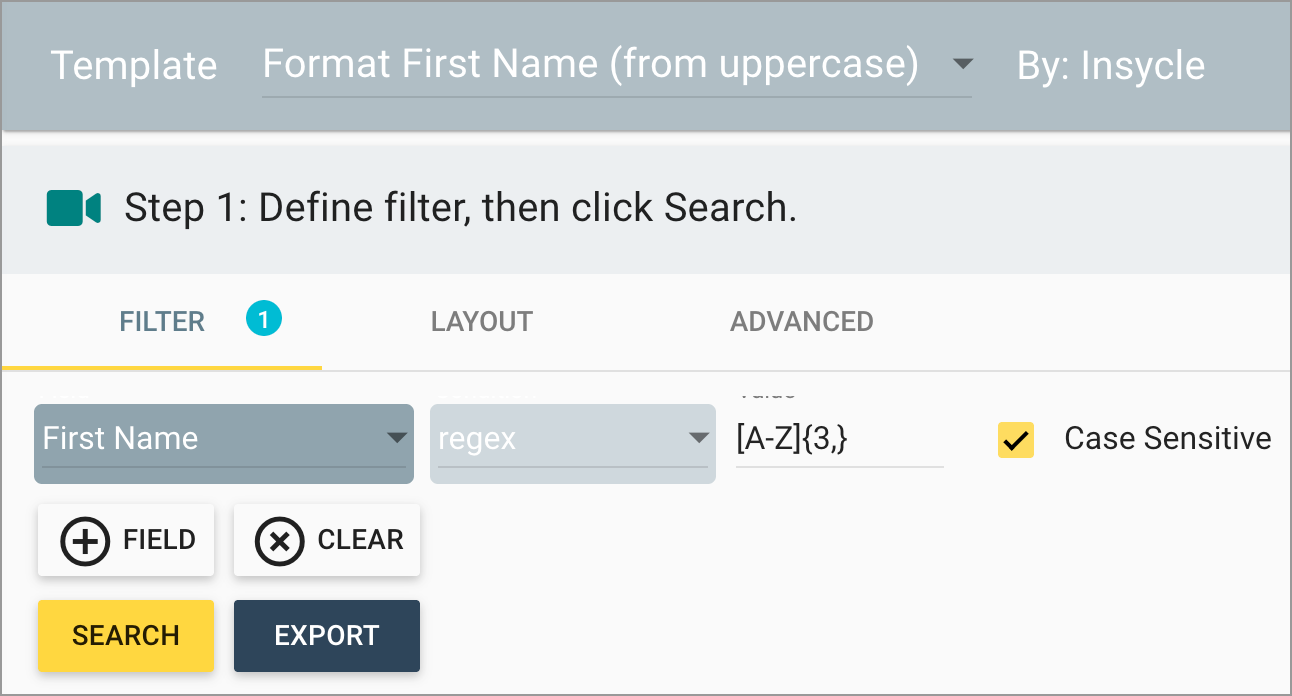Viewport: 1292px width, 696px height.
Task: Clear all filters using CLEAR
Action: click(327, 540)
